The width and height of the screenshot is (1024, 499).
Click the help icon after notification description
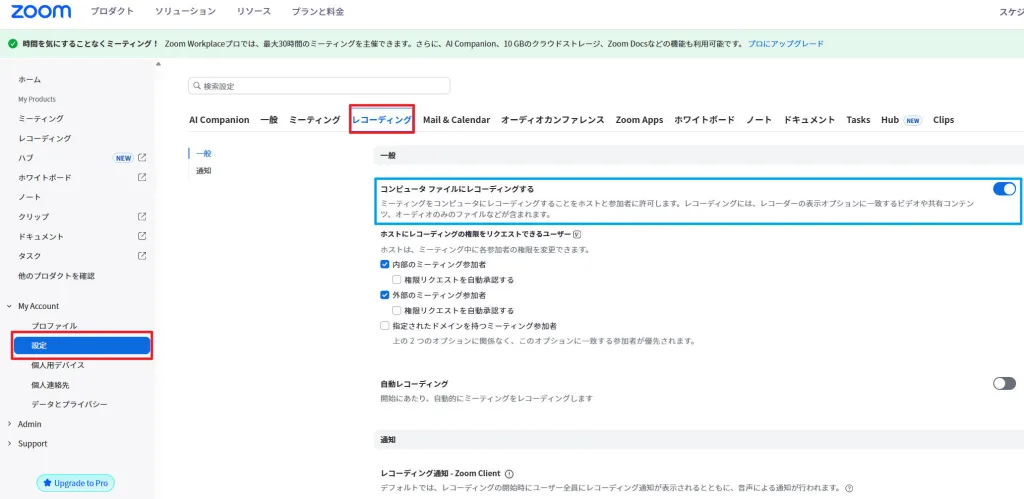click(x=849, y=488)
